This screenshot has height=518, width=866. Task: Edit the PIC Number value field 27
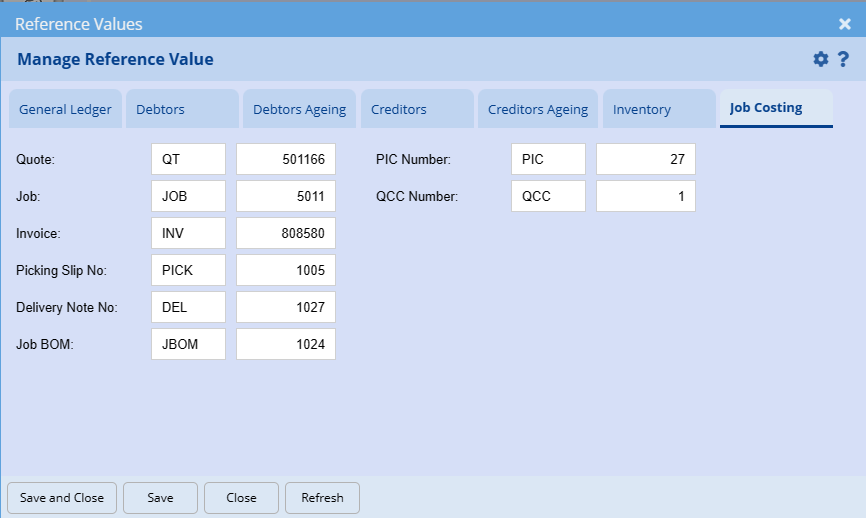646,159
